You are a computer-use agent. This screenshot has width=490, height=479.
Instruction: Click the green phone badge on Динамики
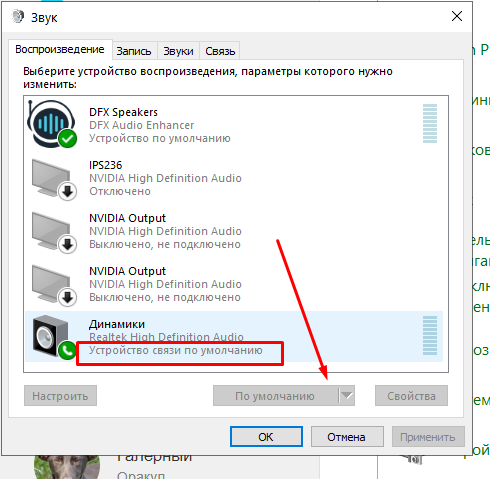point(67,350)
